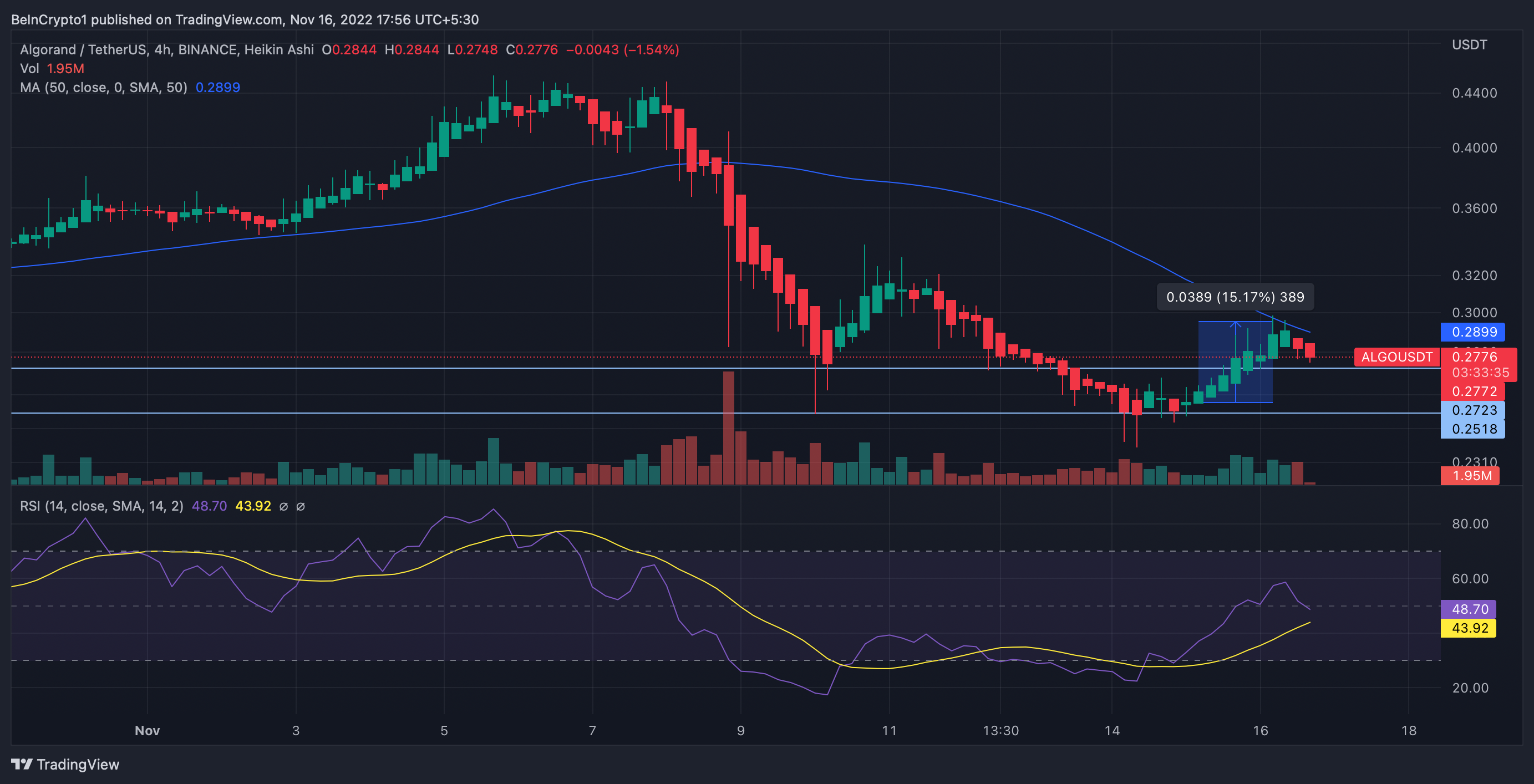Click the second null symbol beside RSI values
Viewport: 1534px width, 784px height.
(x=301, y=507)
